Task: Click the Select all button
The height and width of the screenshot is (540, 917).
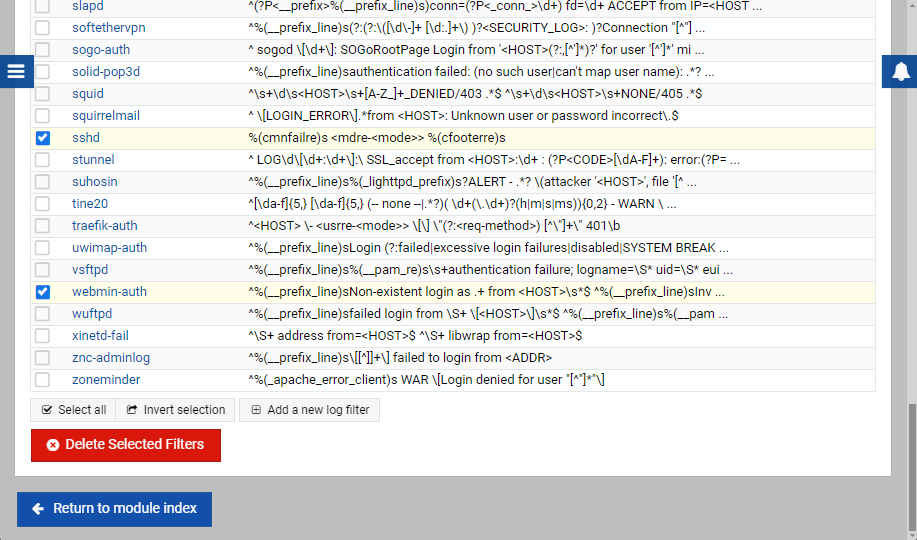Action: [x=73, y=410]
